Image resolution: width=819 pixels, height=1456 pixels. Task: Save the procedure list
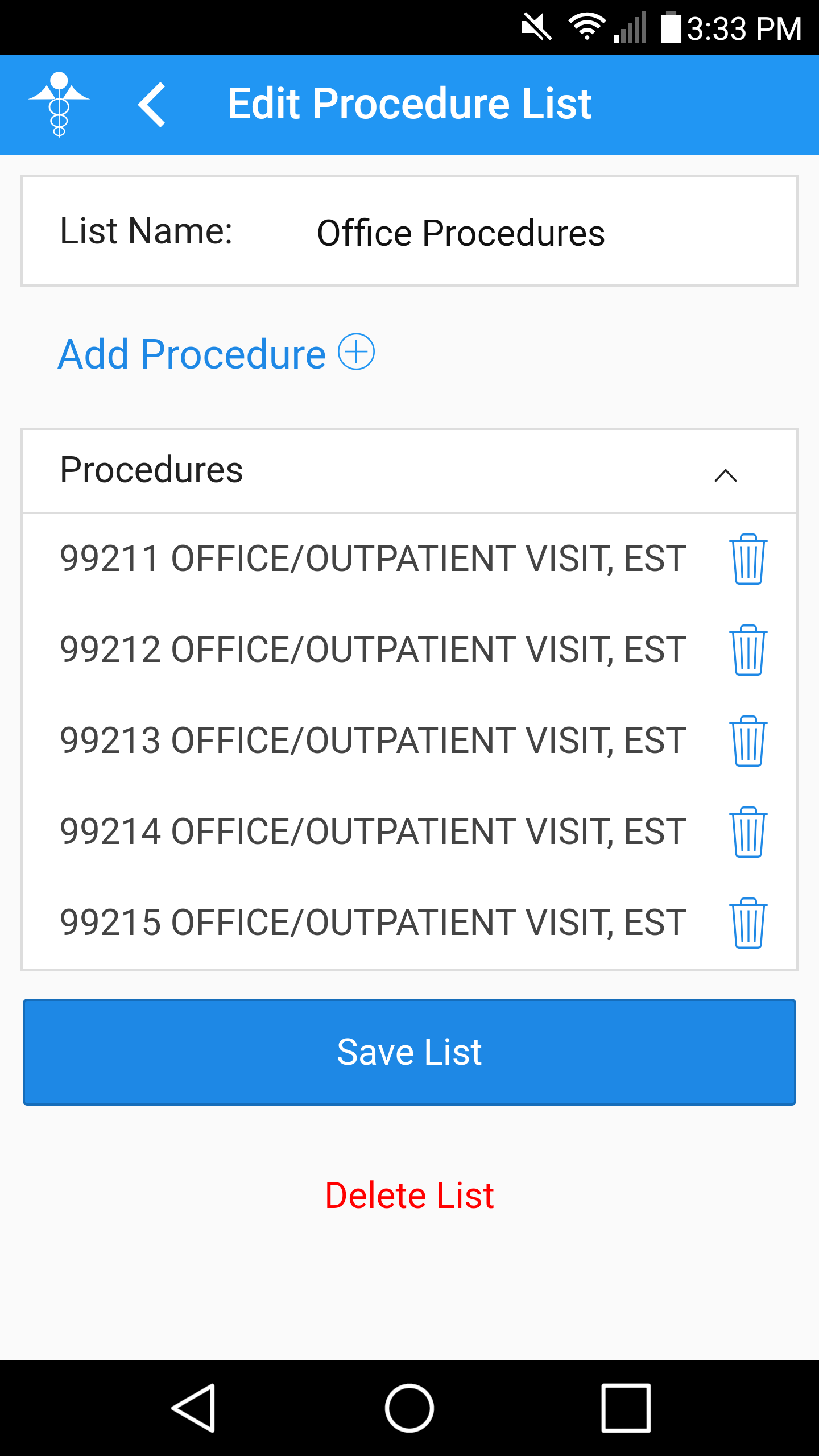point(409,1052)
